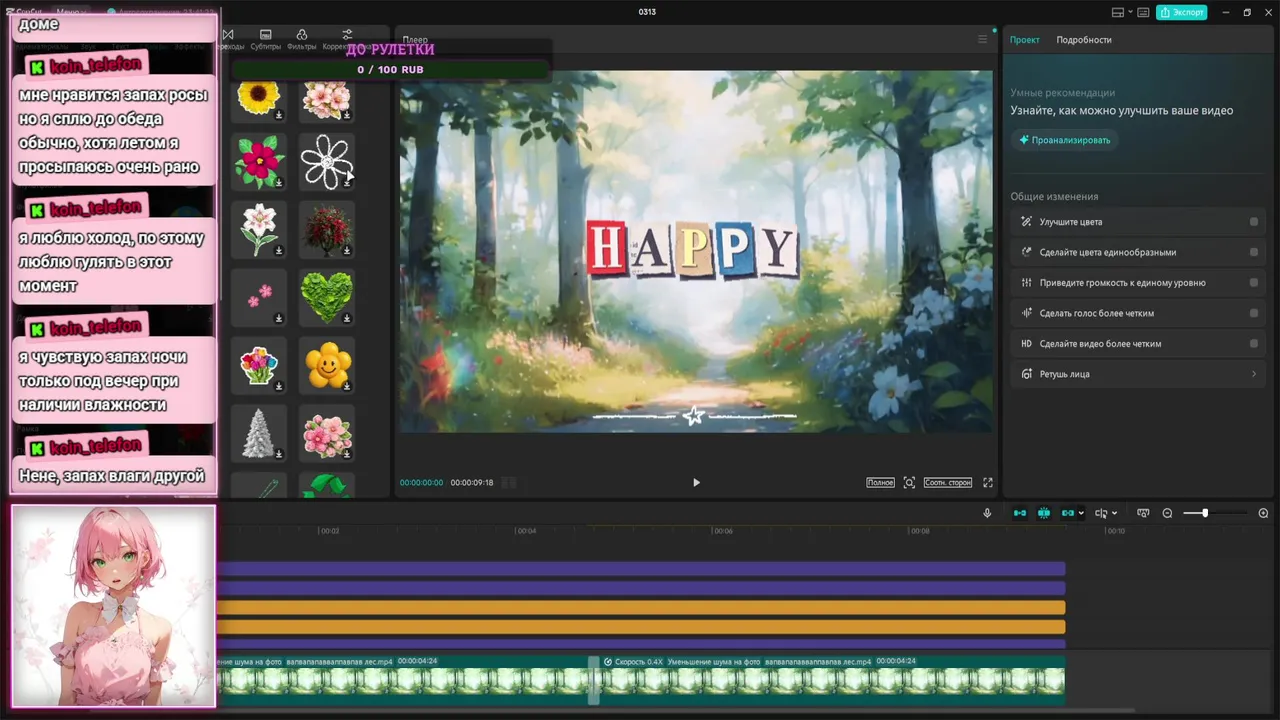The height and width of the screenshot is (720, 1280).
Task: Switch to the Проект tab
Action: pos(1024,40)
